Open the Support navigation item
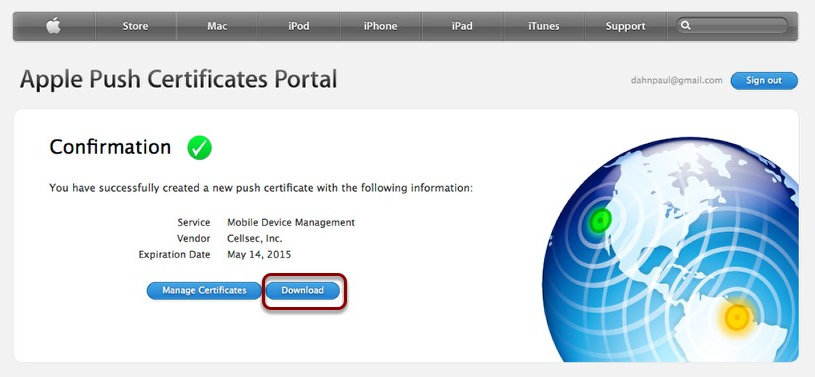The image size is (815, 377). click(625, 26)
